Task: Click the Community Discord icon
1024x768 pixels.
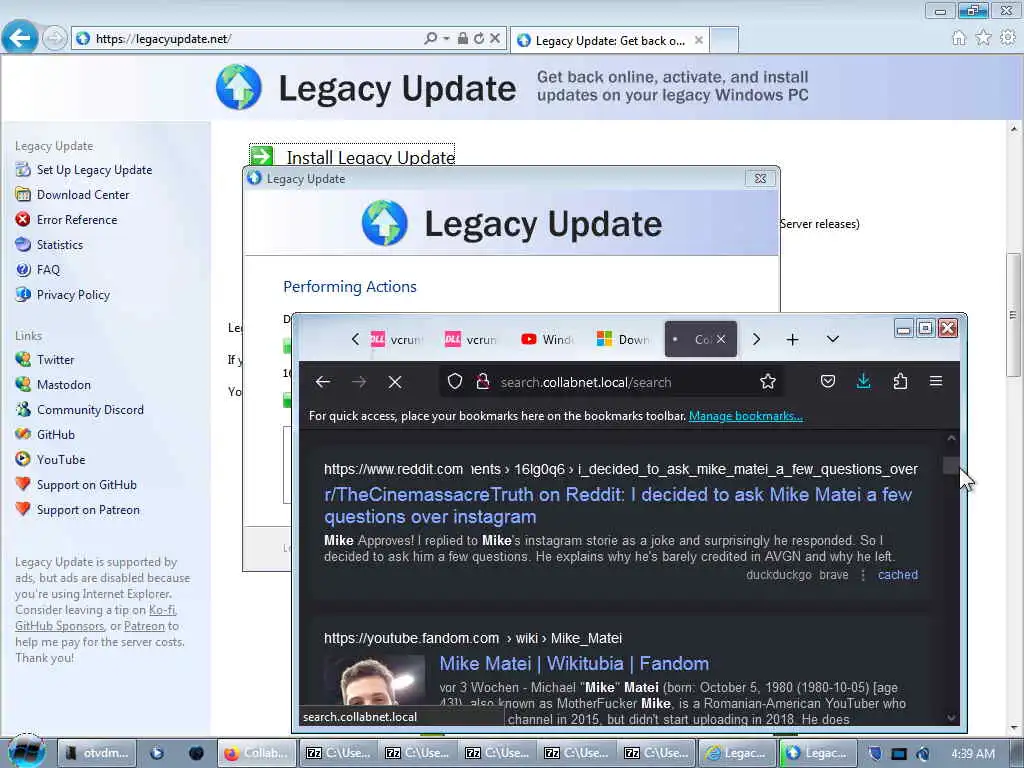Action: [23, 409]
